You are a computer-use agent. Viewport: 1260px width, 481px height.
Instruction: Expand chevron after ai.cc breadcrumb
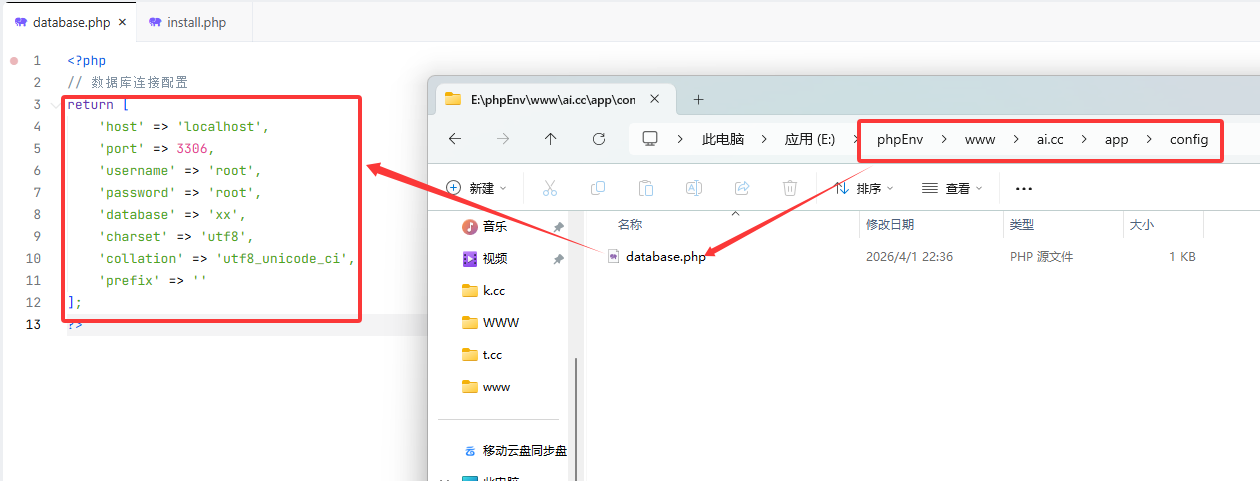pos(1084,139)
